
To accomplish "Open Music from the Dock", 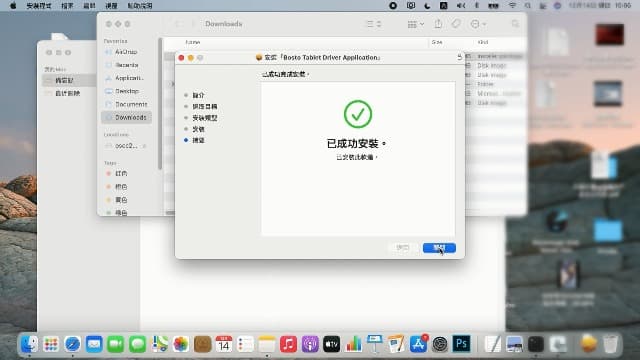I will pyautogui.click(x=289, y=344).
